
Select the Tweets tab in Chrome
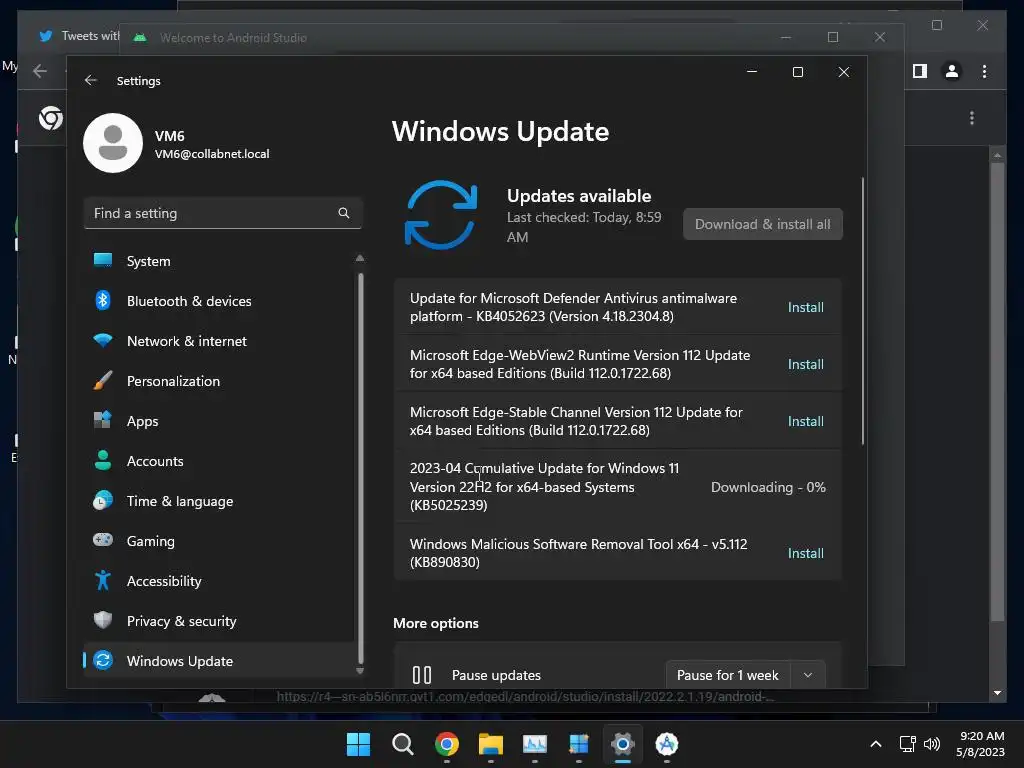[78, 36]
